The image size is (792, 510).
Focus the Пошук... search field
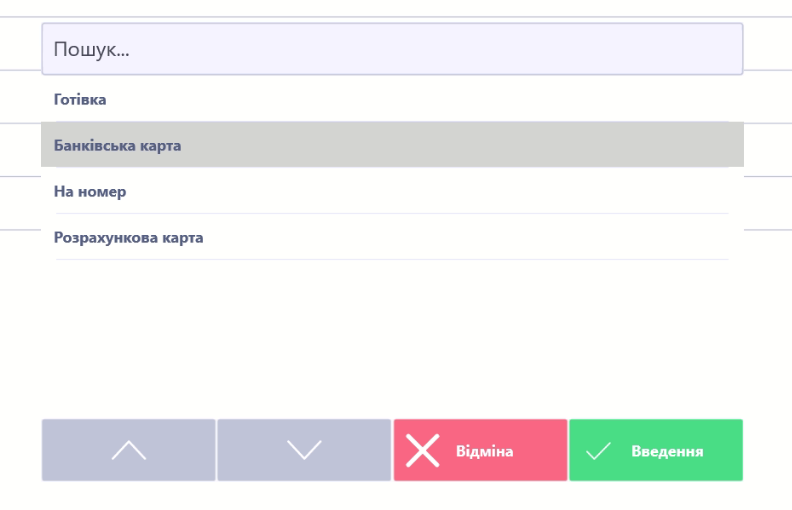392,49
